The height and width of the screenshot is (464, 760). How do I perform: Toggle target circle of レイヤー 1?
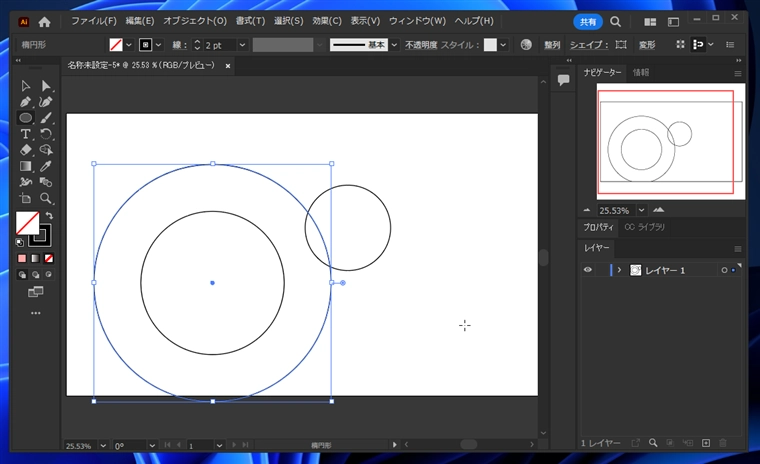[x=724, y=270]
